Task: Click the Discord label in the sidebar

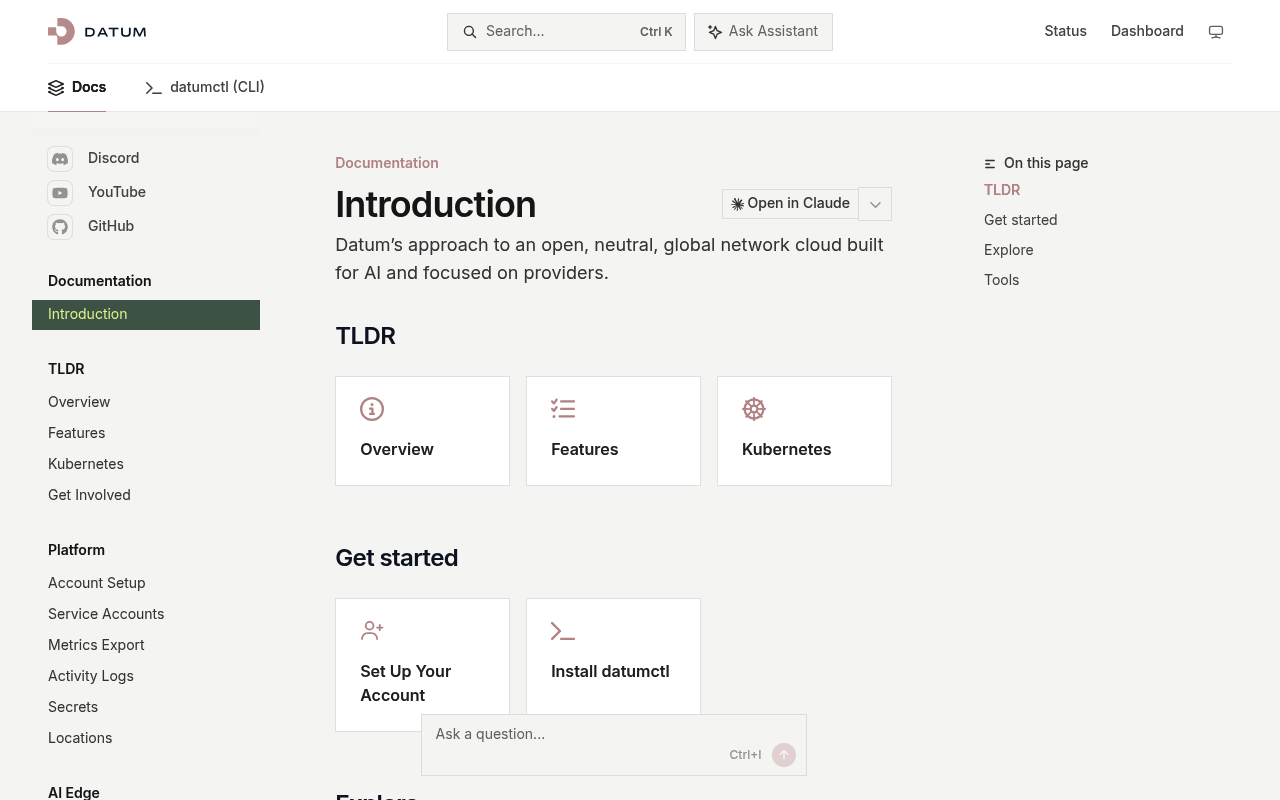Action: (113, 158)
